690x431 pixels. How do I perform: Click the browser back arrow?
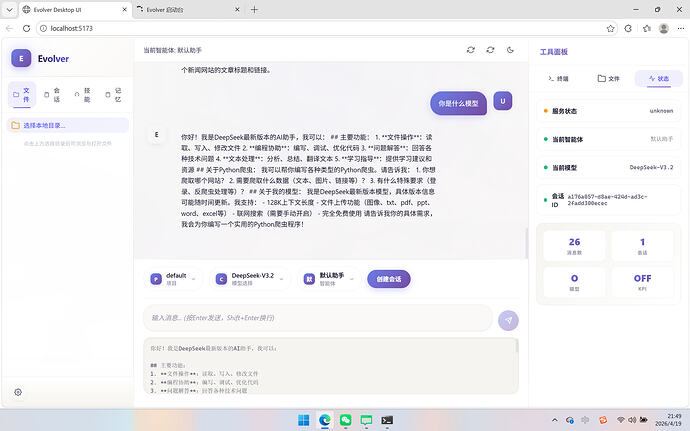9,28
